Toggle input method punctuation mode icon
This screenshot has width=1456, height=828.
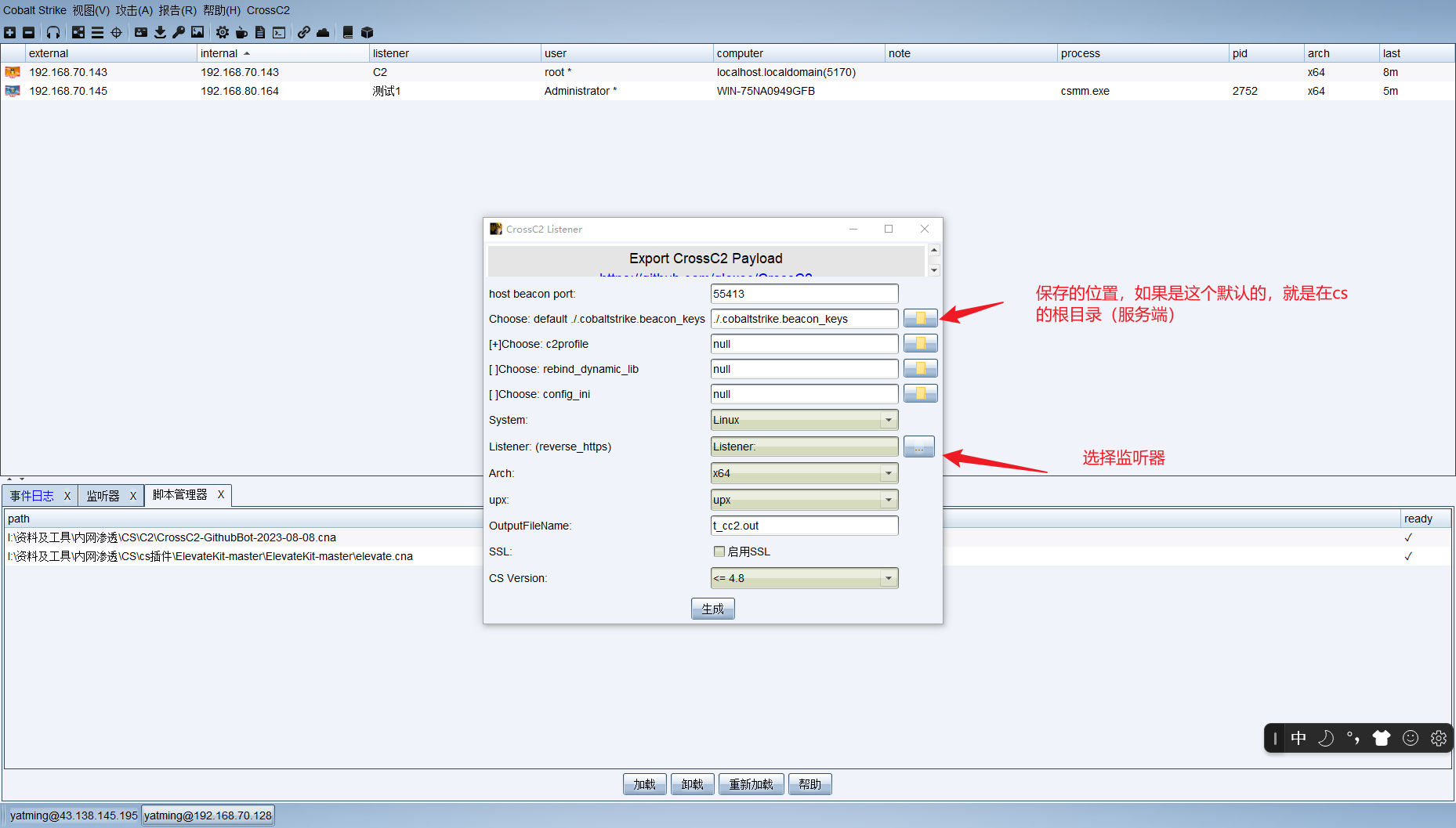1353,738
